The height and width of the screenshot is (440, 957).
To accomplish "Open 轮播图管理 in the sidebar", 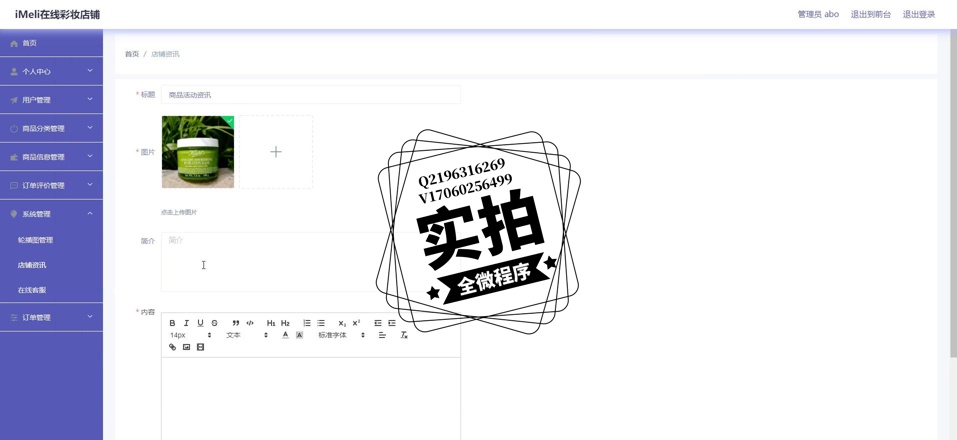I will 35,240.
